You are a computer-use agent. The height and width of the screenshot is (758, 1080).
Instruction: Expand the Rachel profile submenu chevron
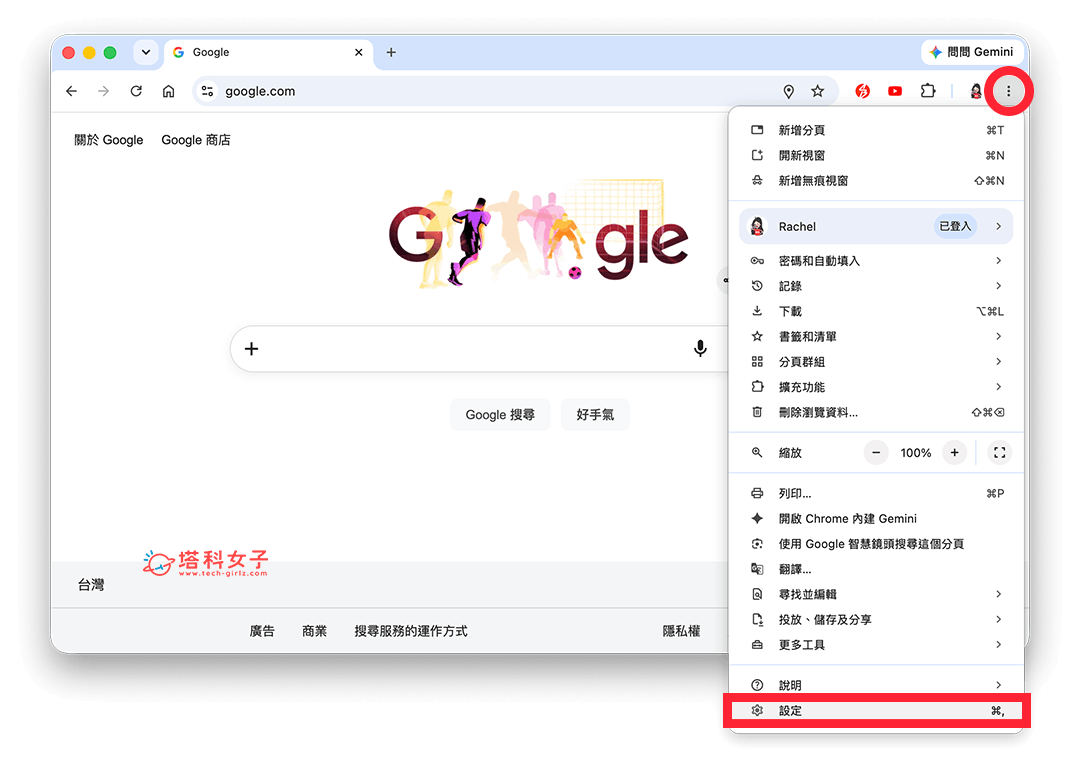[998, 227]
